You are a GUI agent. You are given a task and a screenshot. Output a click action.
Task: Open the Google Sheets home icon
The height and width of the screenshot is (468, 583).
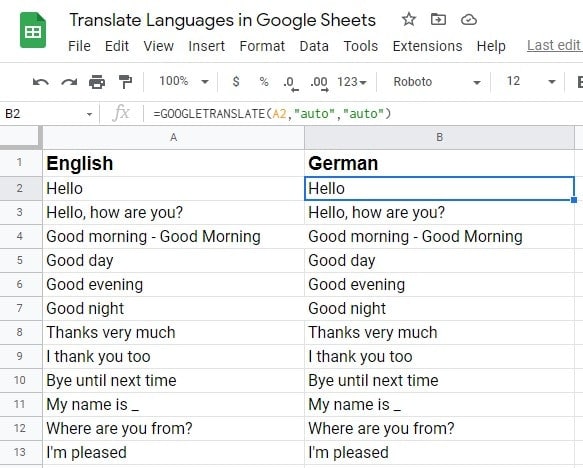33,30
